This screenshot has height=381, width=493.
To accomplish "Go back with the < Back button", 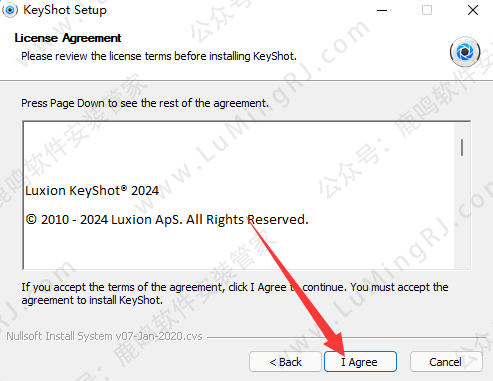I will (x=285, y=362).
